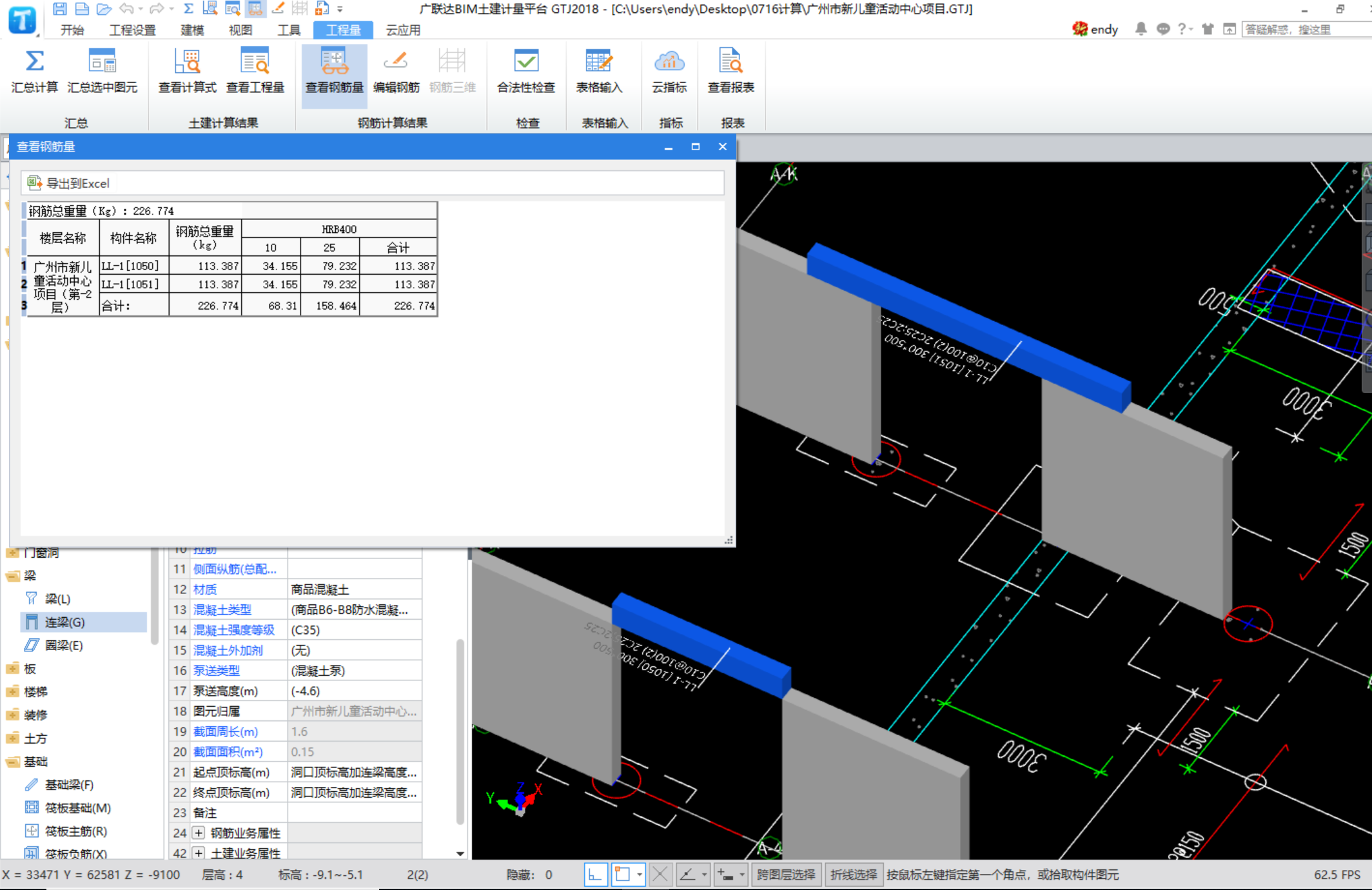Screen dimensions: 1372x890
Task: Click LL-1[1050] cell in rebar table
Action: click(134, 266)
